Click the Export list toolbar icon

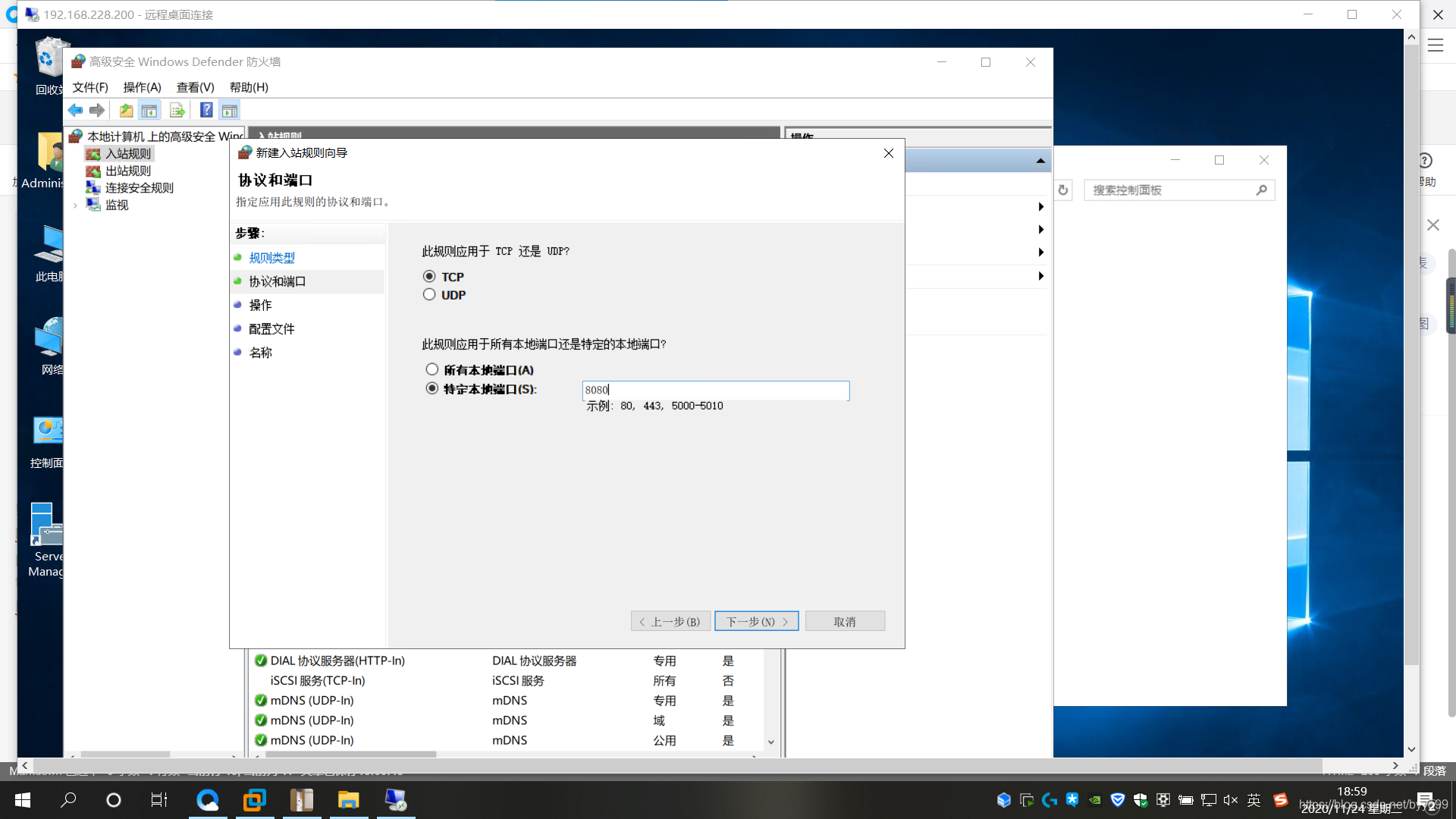click(177, 111)
